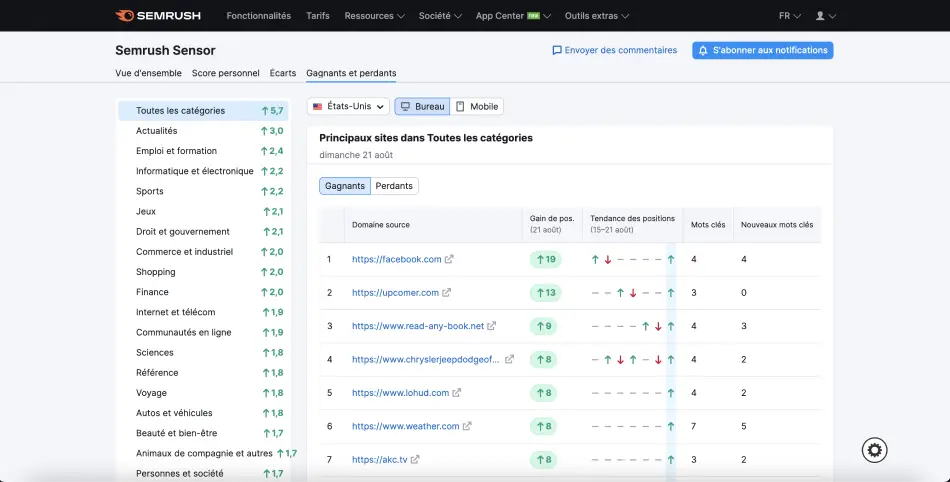Select Commerce et industriel category
The image size is (950, 482).
(x=203, y=252)
